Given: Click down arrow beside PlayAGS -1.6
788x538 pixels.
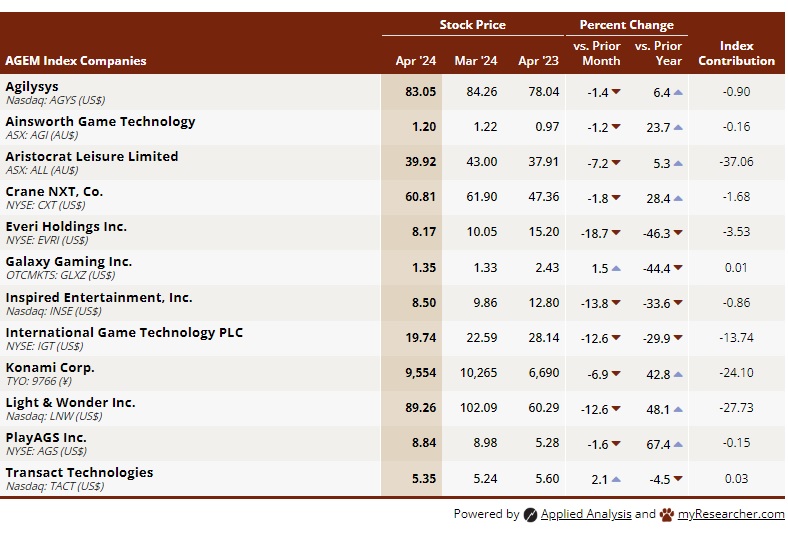Looking at the screenshot, I should [x=616, y=444].
